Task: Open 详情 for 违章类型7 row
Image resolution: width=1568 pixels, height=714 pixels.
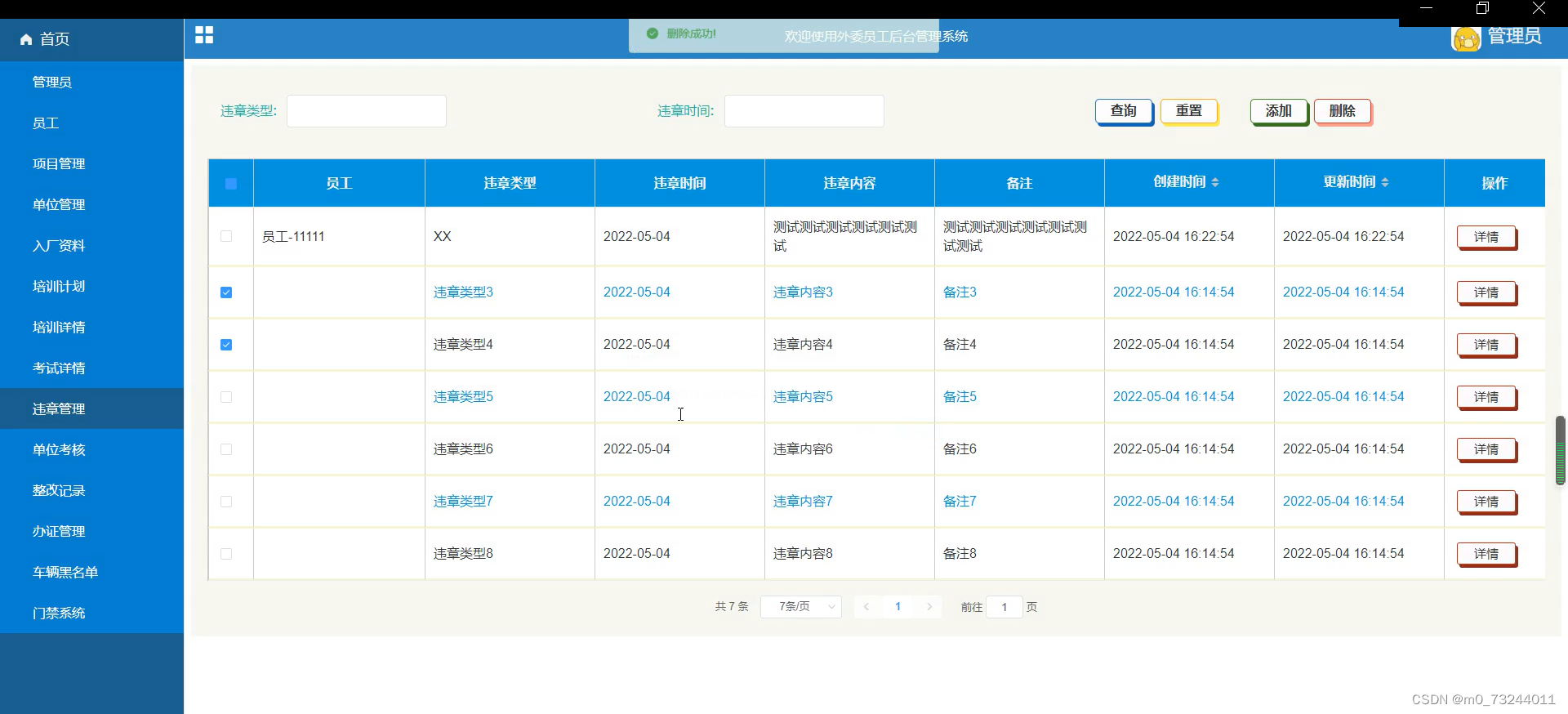Action: tap(1486, 502)
